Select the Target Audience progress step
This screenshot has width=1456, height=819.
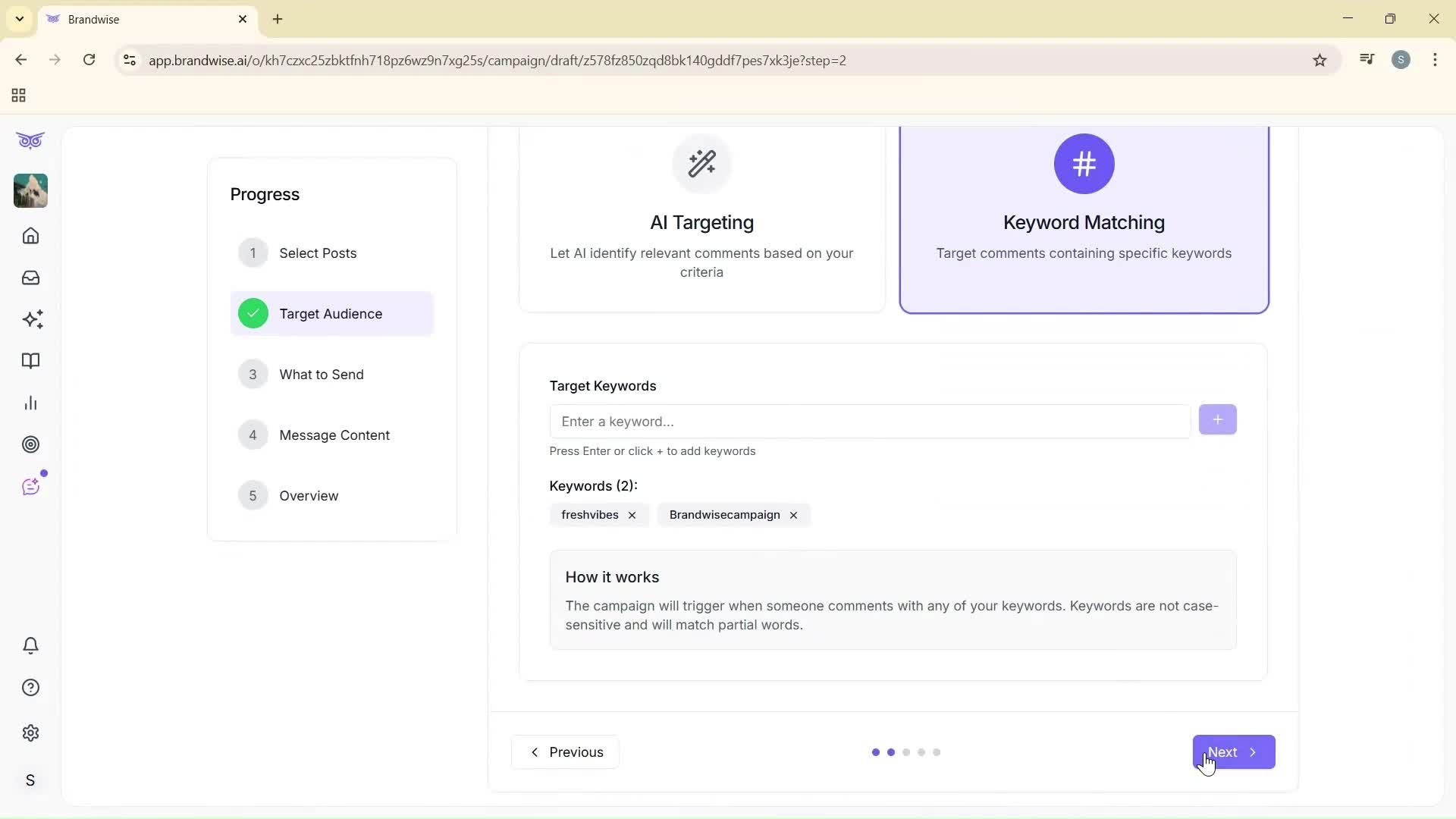pyautogui.click(x=331, y=313)
